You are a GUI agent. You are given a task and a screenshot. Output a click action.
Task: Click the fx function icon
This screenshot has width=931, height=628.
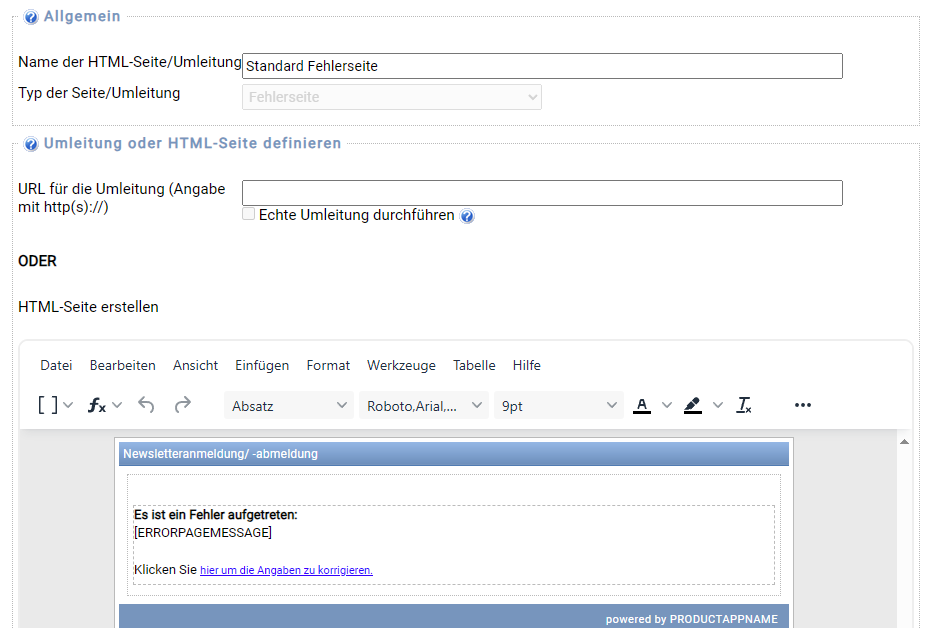click(x=97, y=405)
